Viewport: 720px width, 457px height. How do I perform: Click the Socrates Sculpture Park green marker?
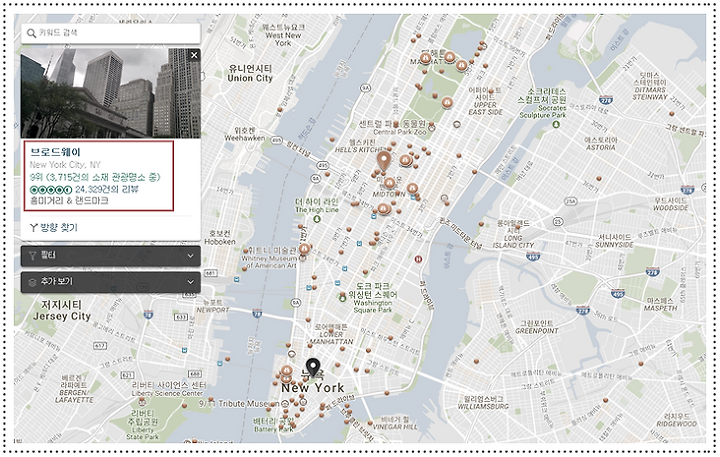(557, 124)
